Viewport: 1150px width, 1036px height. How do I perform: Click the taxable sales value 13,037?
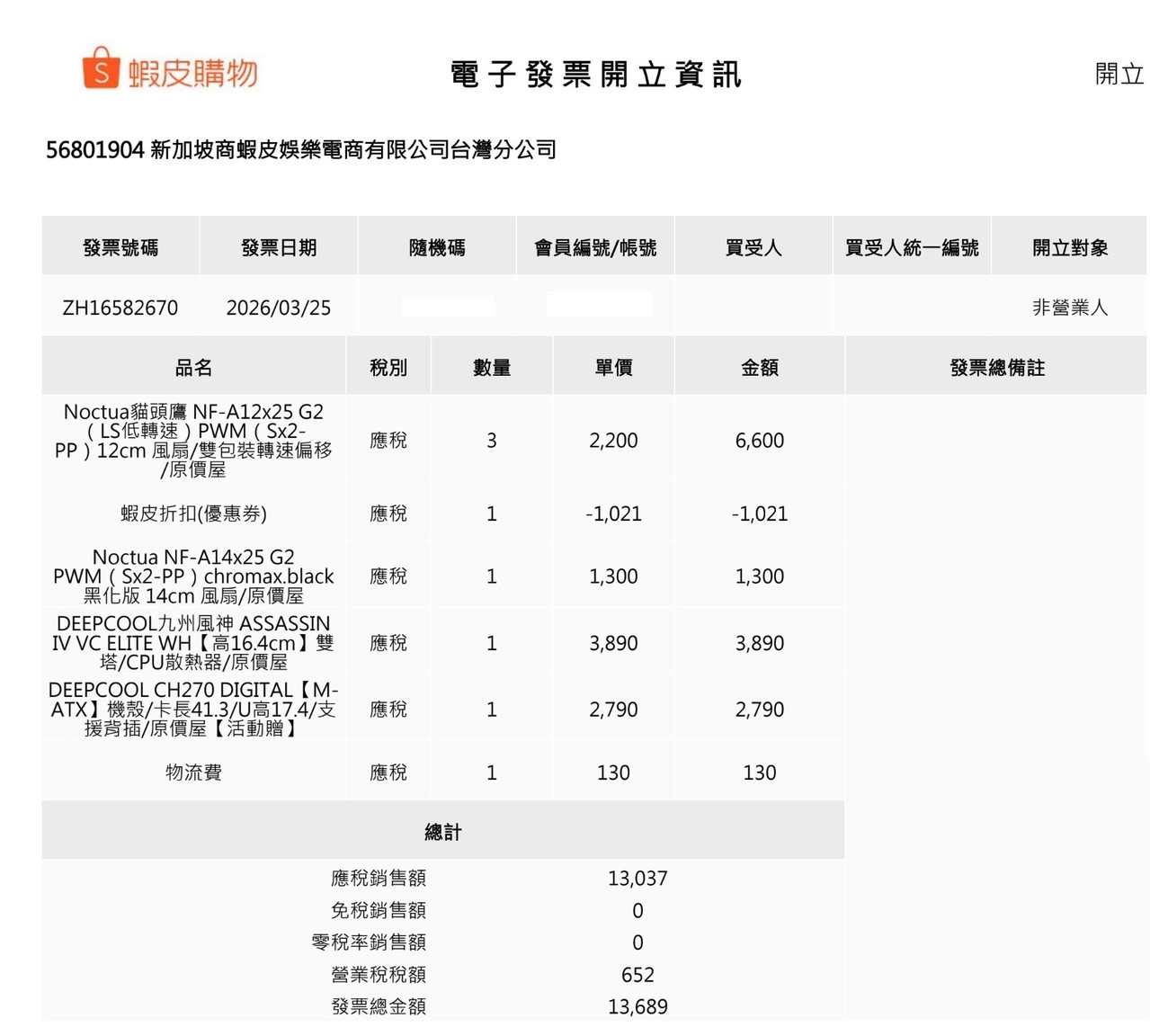637,879
